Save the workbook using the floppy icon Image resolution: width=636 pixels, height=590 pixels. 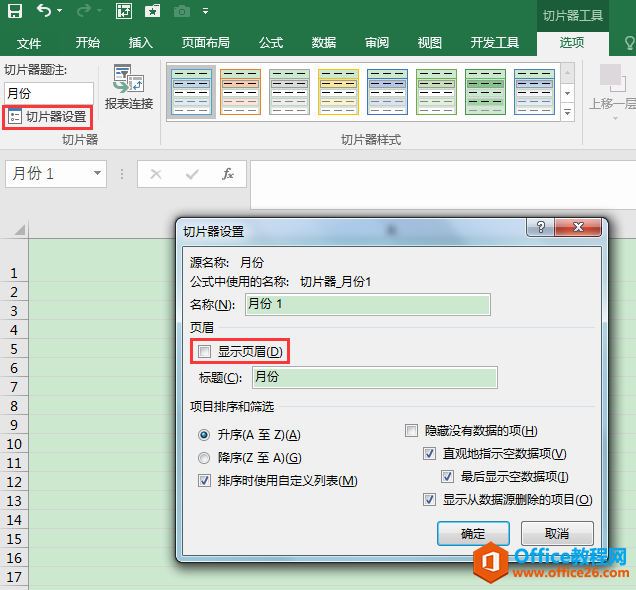click(x=15, y=11)
